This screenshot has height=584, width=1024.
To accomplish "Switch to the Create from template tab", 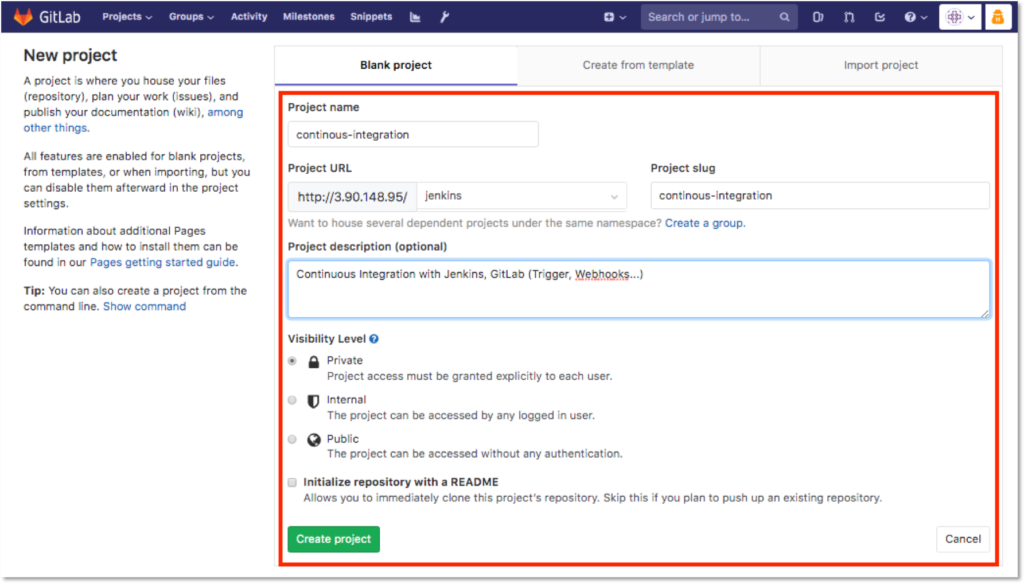I will click(638, 65).
